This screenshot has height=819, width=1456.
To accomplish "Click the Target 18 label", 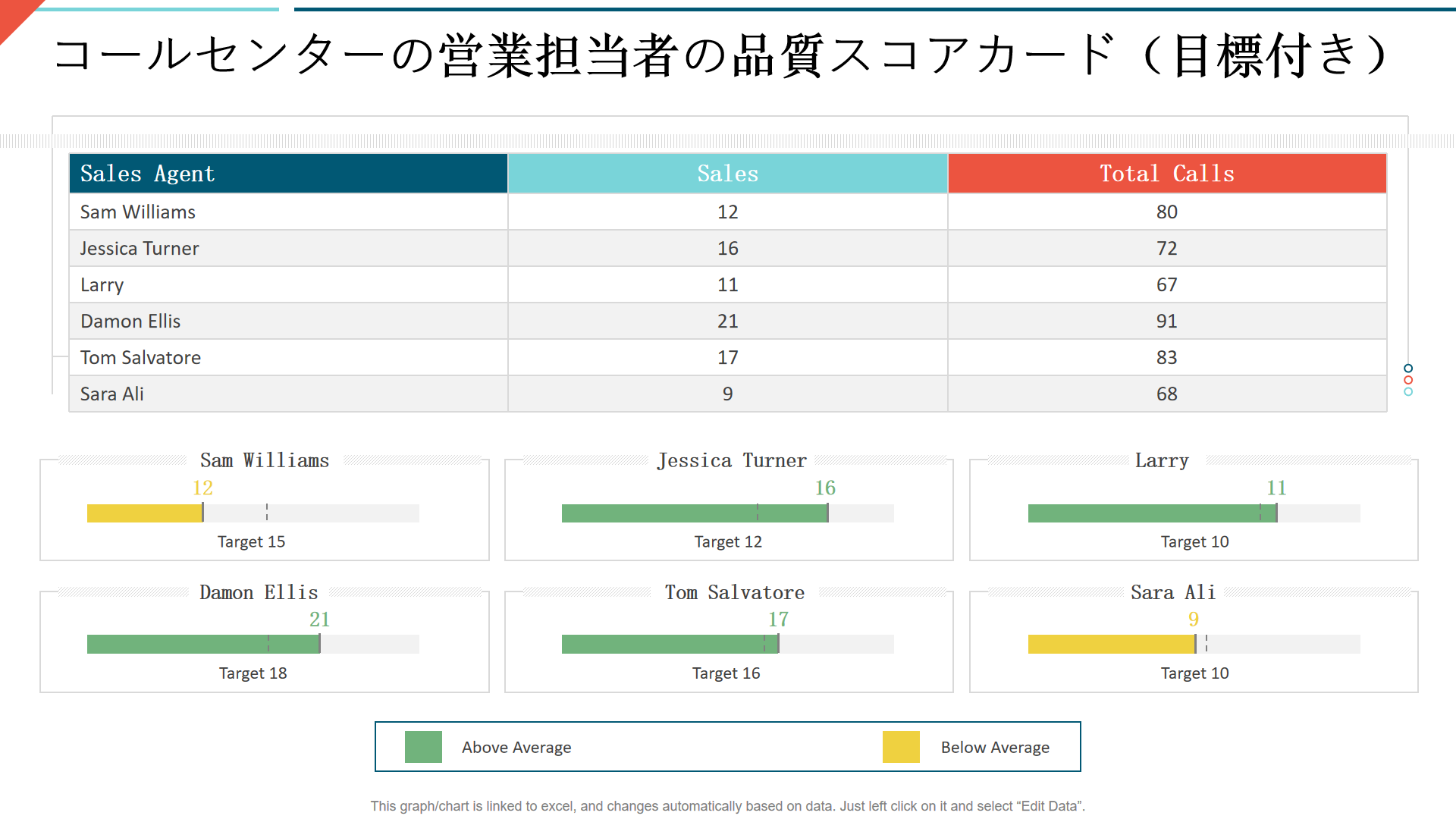I will click(x=253, y=673).
